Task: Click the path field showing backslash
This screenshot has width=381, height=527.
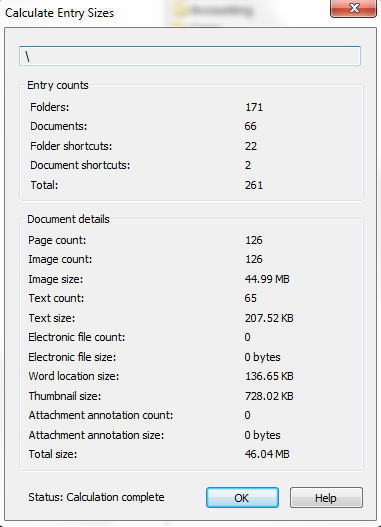Action: [x=190, y=56]
